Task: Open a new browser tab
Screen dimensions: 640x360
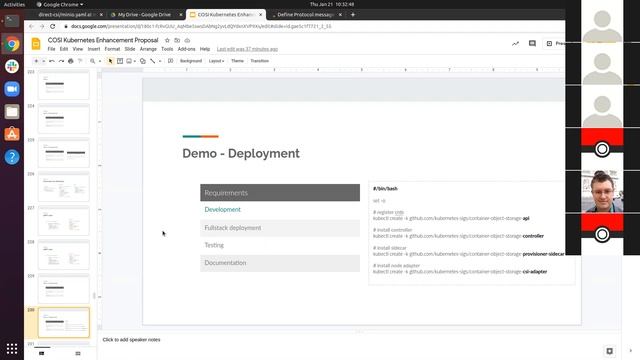Action: click(x=353, y=15)
